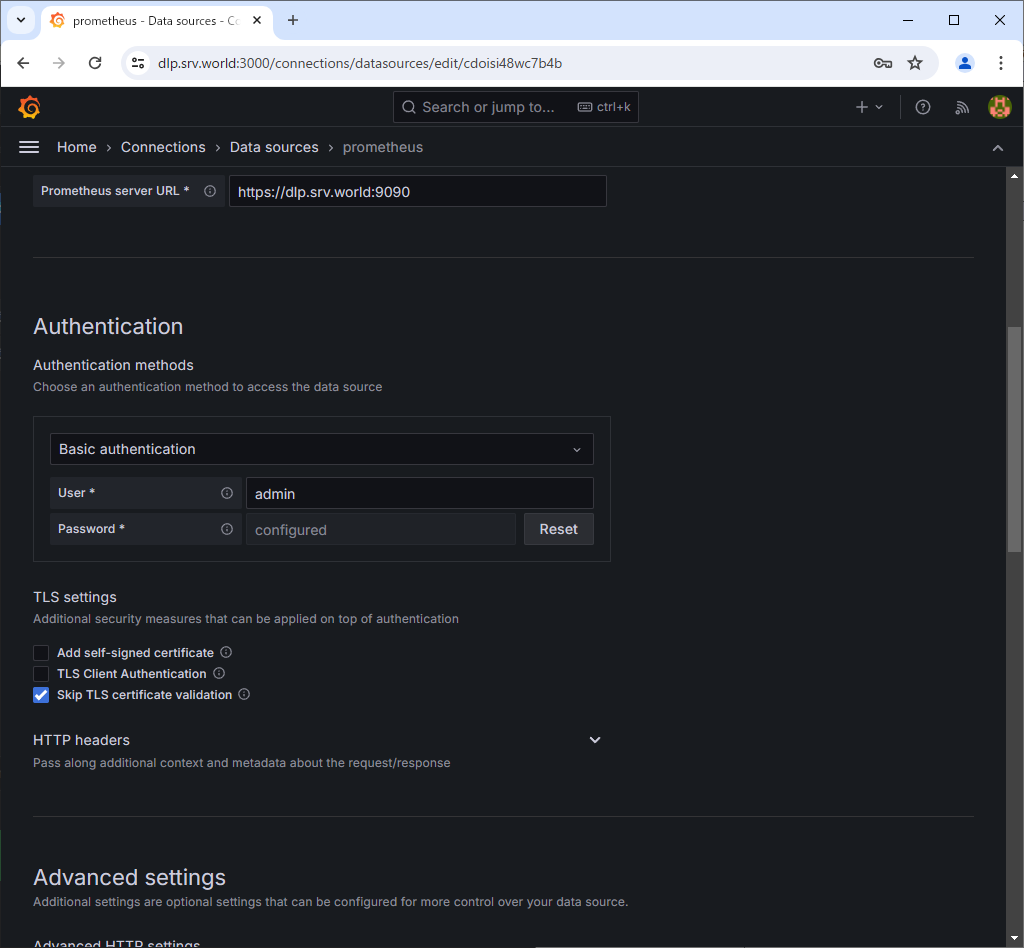Image resolution: width=1024 pixels, height=948 pixels.
Task: Open a new browser tab
Action: click(x=293, y=20)
